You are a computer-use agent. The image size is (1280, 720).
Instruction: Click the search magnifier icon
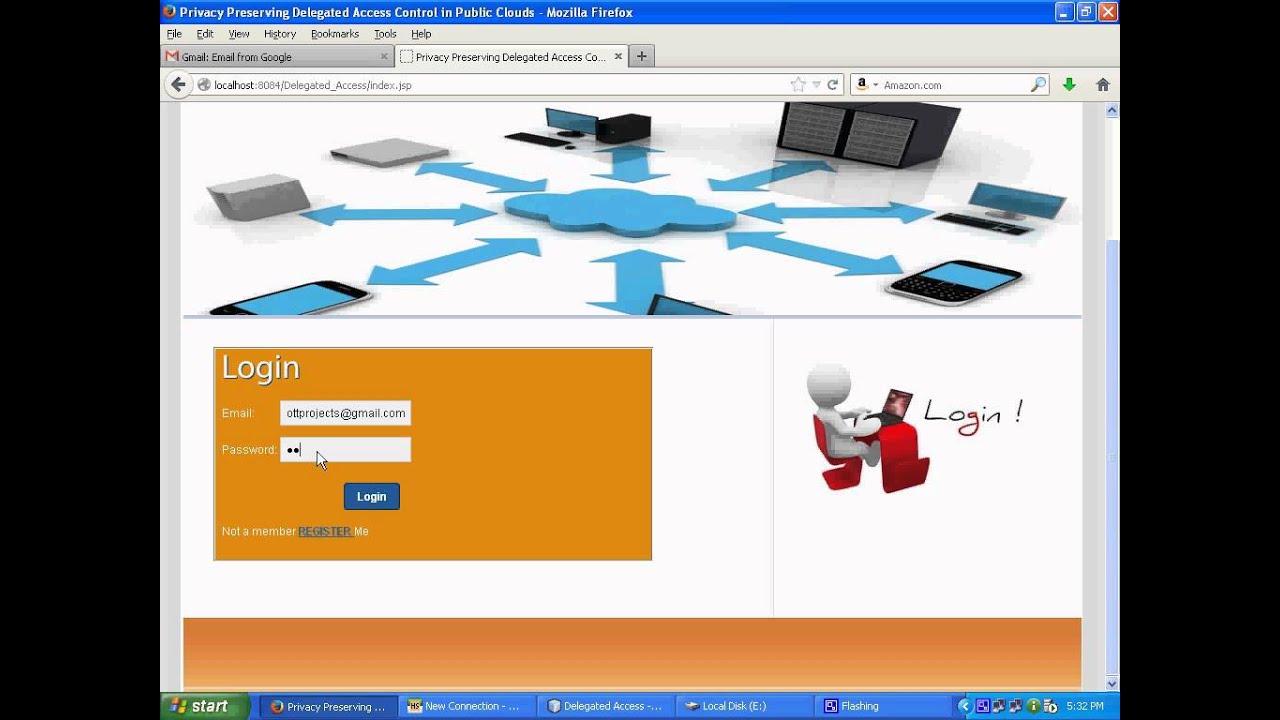click(1038, 85)
